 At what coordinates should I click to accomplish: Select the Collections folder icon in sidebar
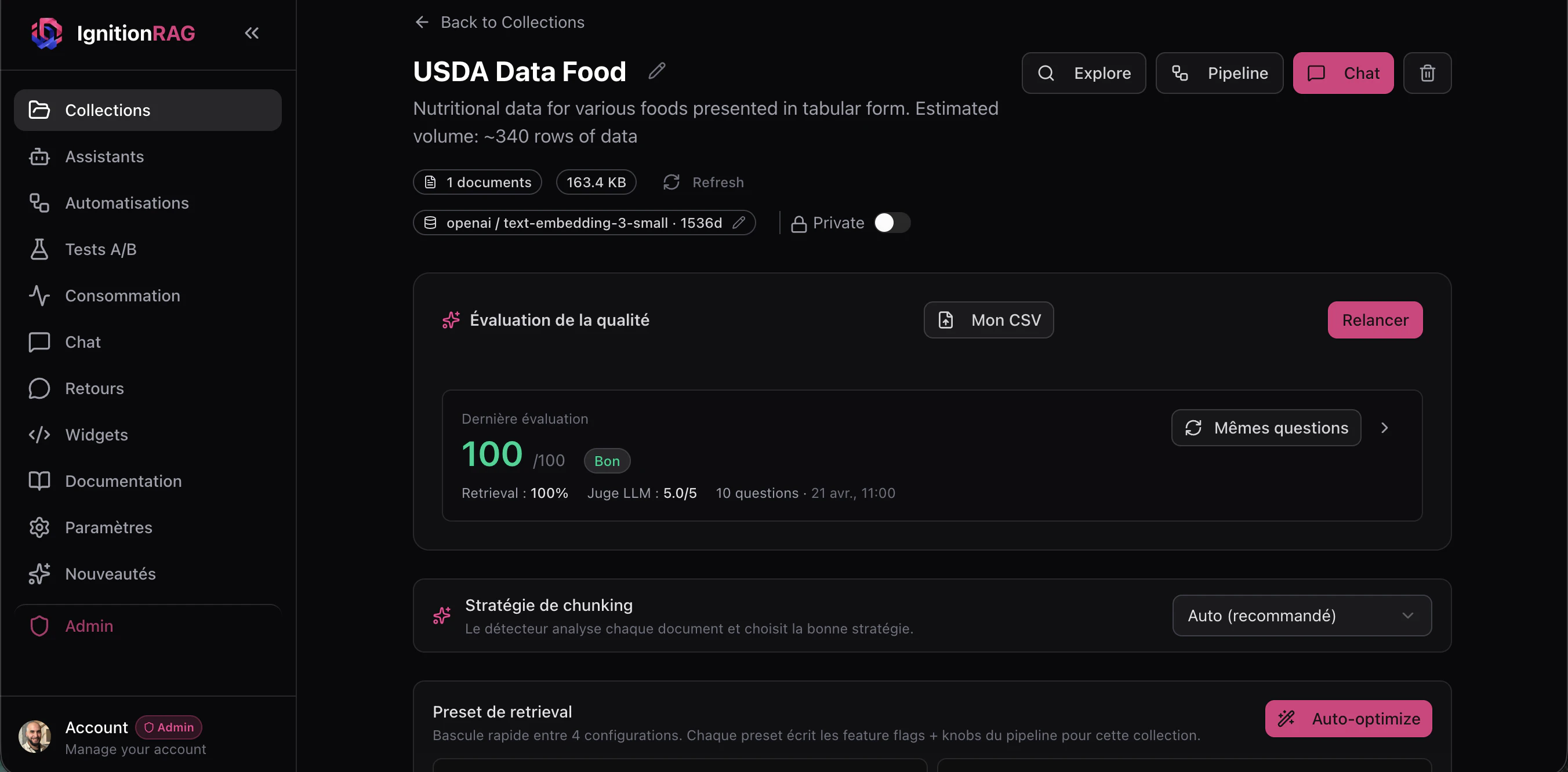39,110
